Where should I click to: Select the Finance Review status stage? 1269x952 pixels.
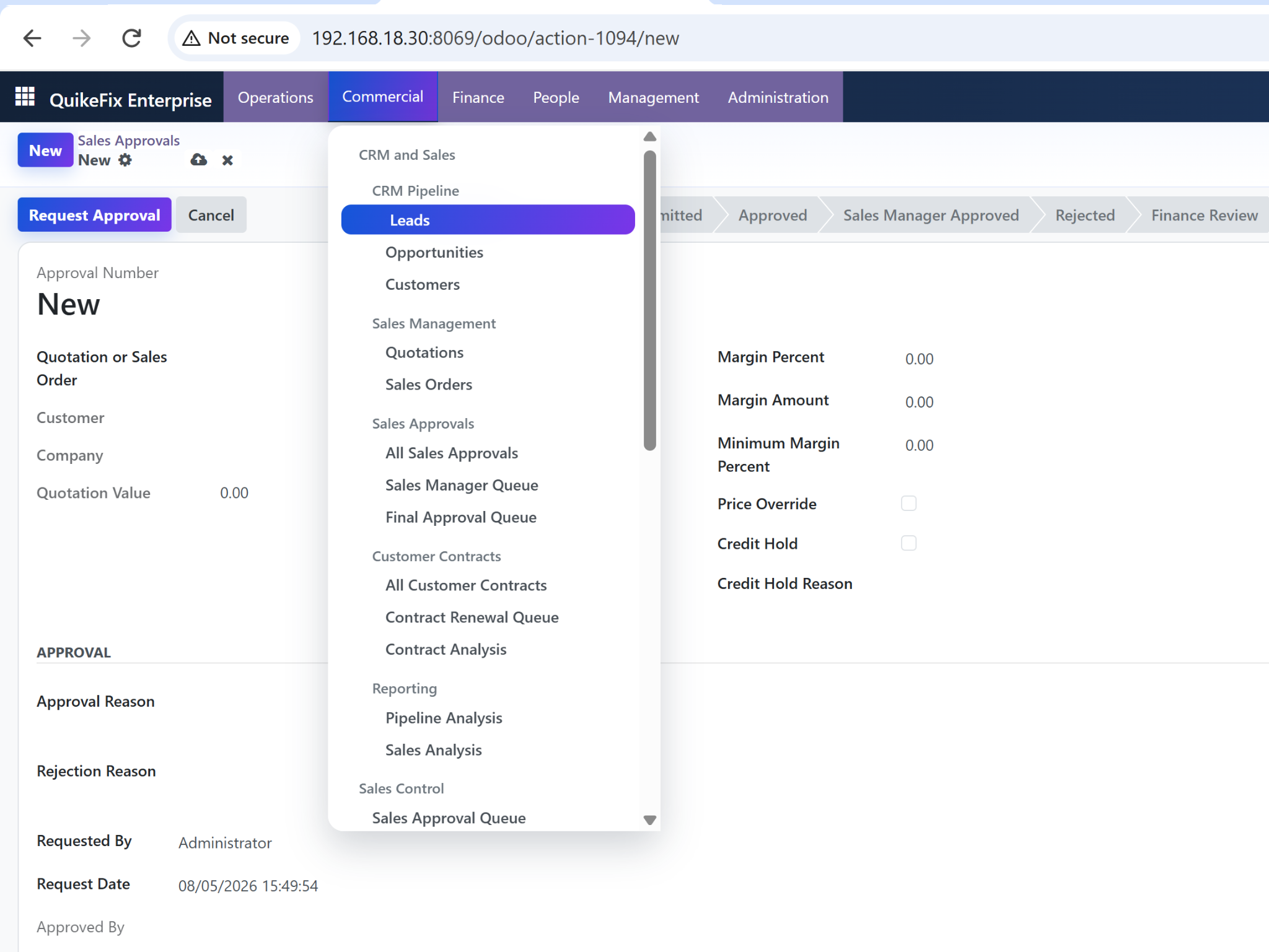[1204, 215]
